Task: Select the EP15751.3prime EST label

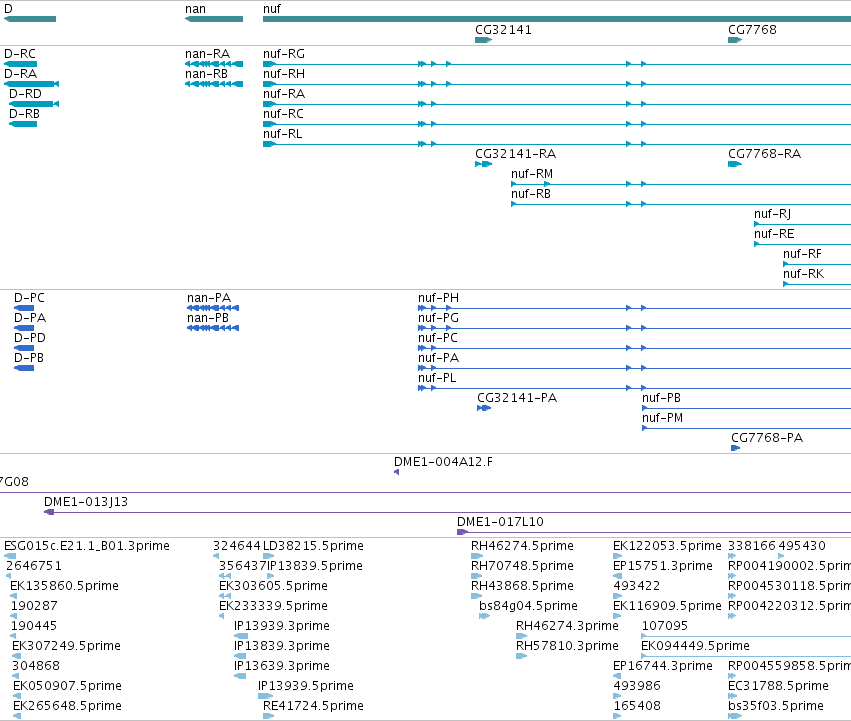Action: (x=663, y=566)
